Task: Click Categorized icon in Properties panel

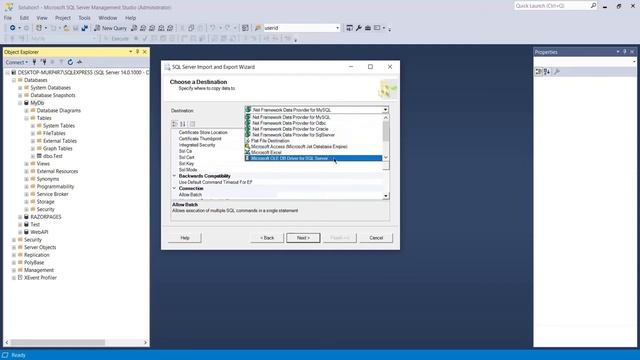Action: pos(539,72)
